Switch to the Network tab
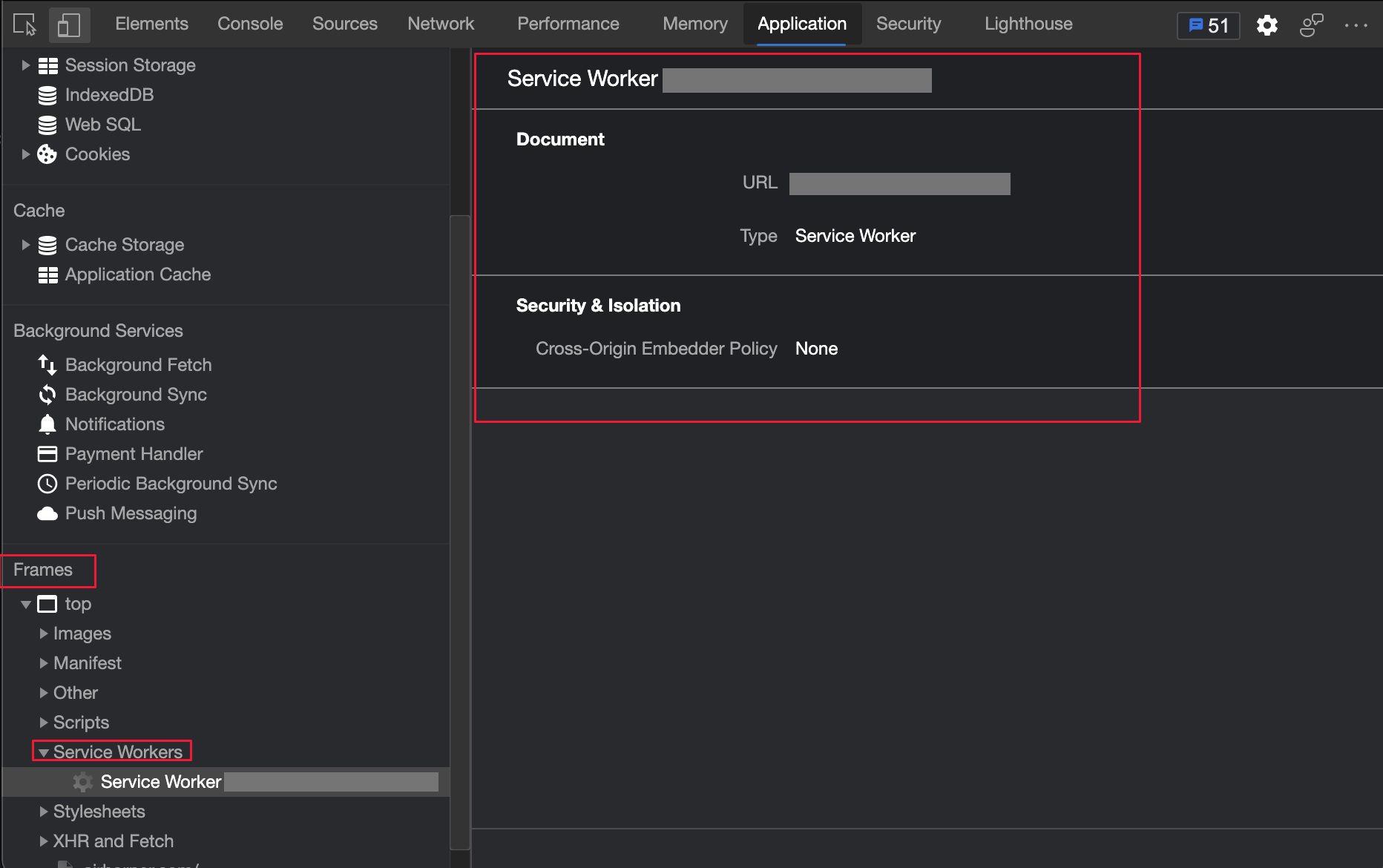Screen dimensions: 1383x868 pos(441,24)
